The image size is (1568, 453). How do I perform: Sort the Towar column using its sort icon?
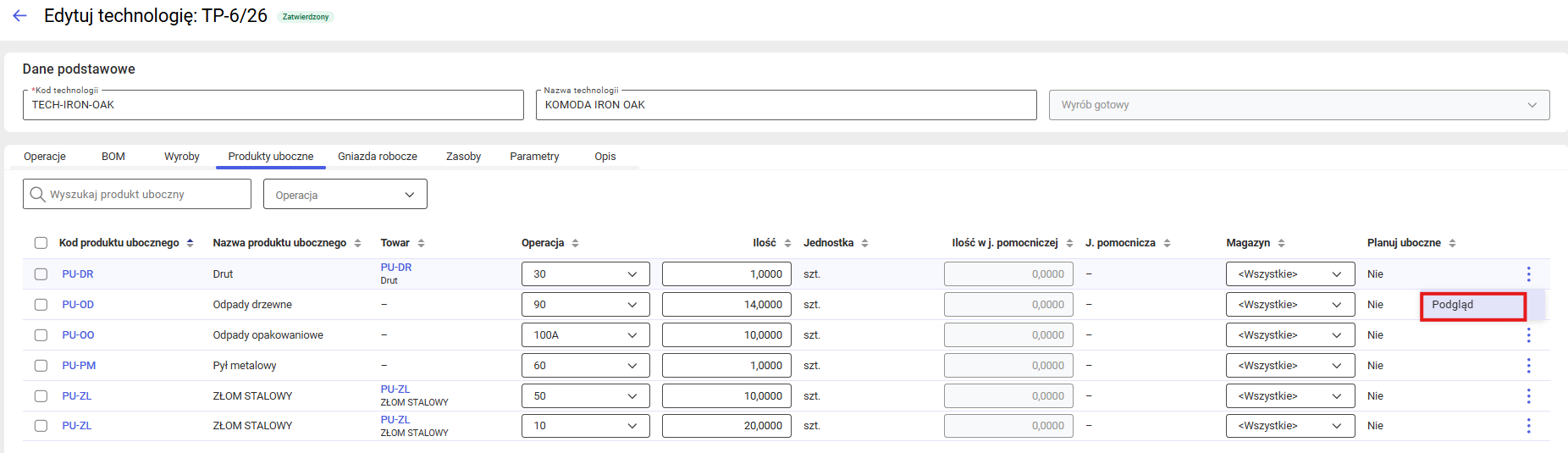tap(421, 243)
